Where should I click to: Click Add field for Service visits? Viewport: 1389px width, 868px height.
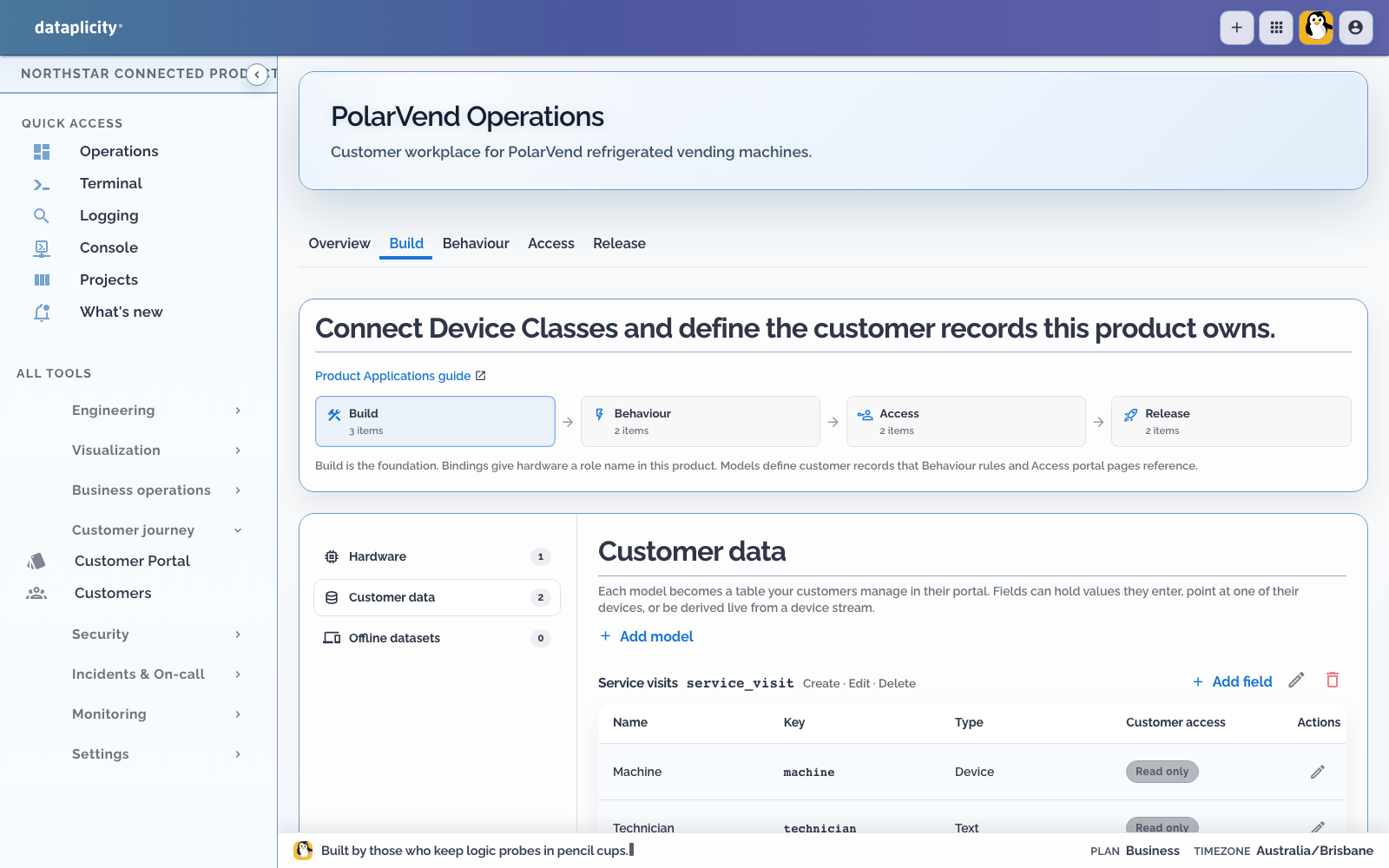pyautogui.click(x=1232, y=681)
